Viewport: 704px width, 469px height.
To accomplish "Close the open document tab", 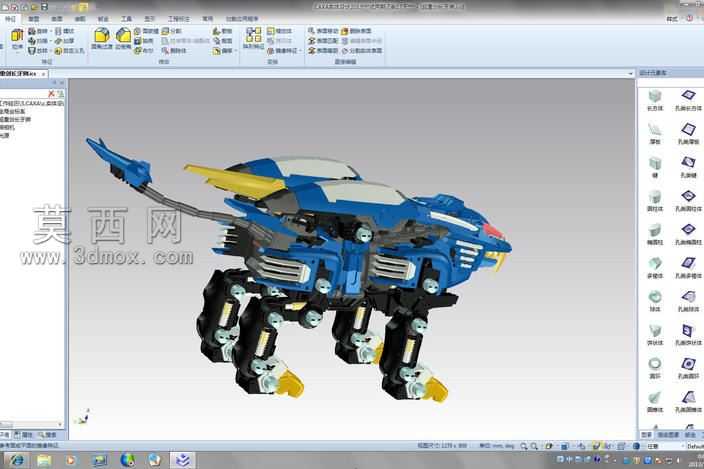I will coord(44,74).
